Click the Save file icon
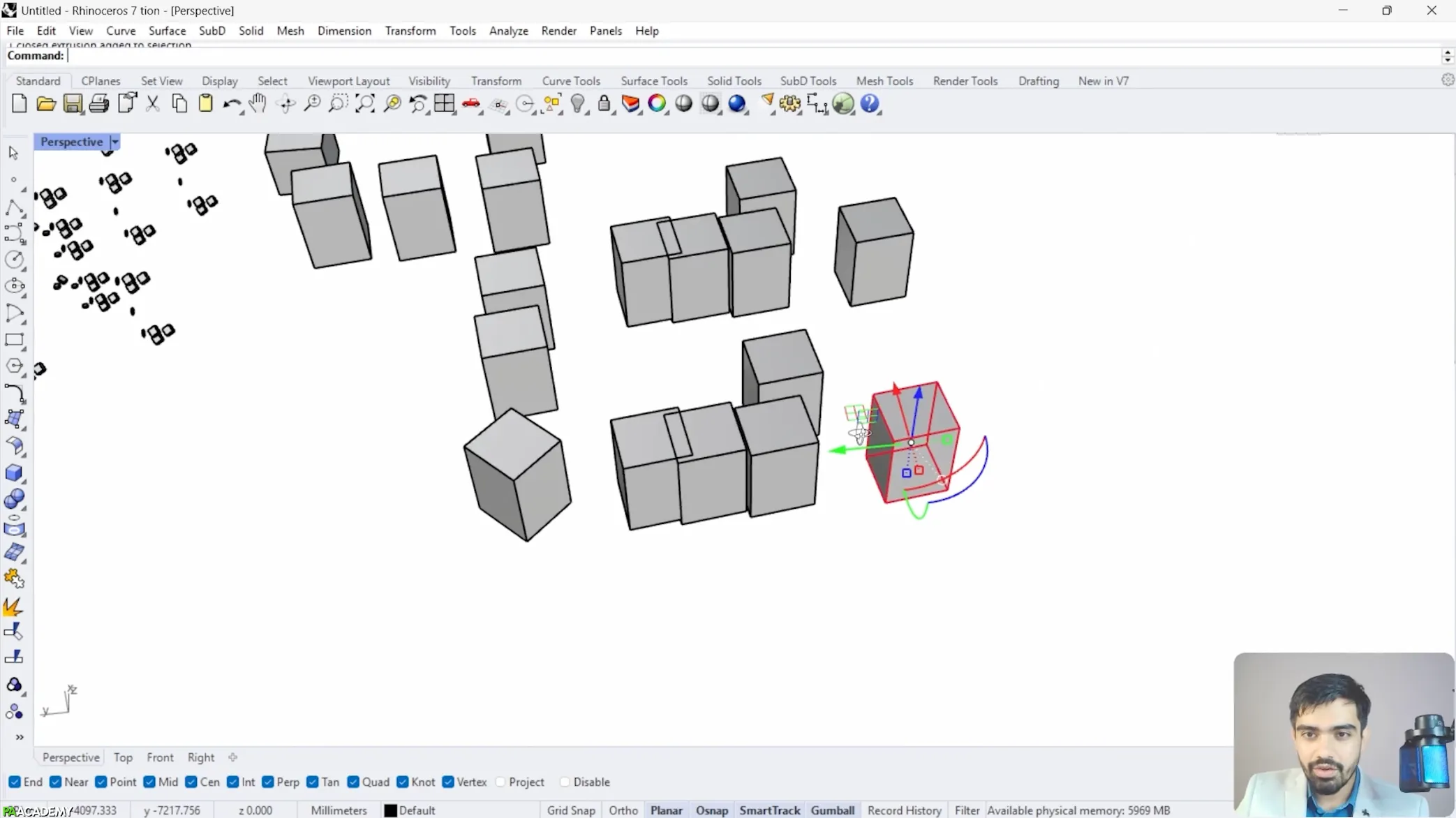This screenshot has width=1456, height=818. click(73, 104)
